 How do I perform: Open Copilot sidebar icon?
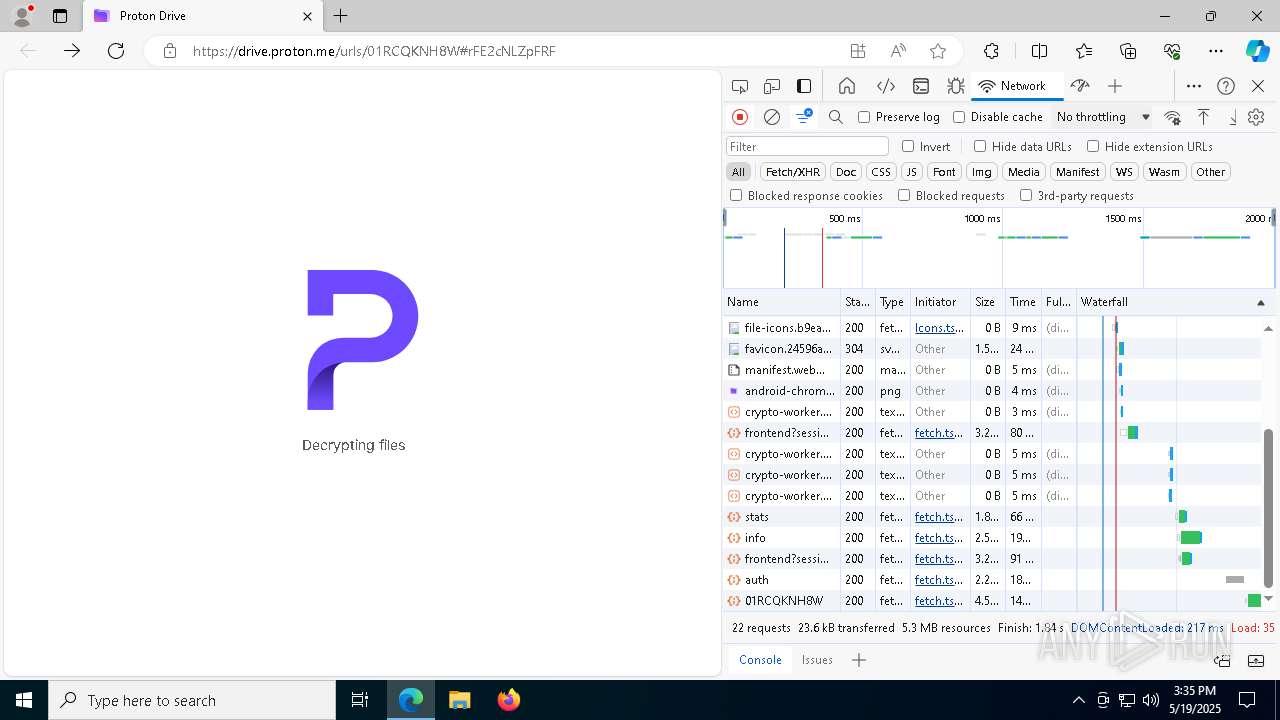pos(1257,51)
